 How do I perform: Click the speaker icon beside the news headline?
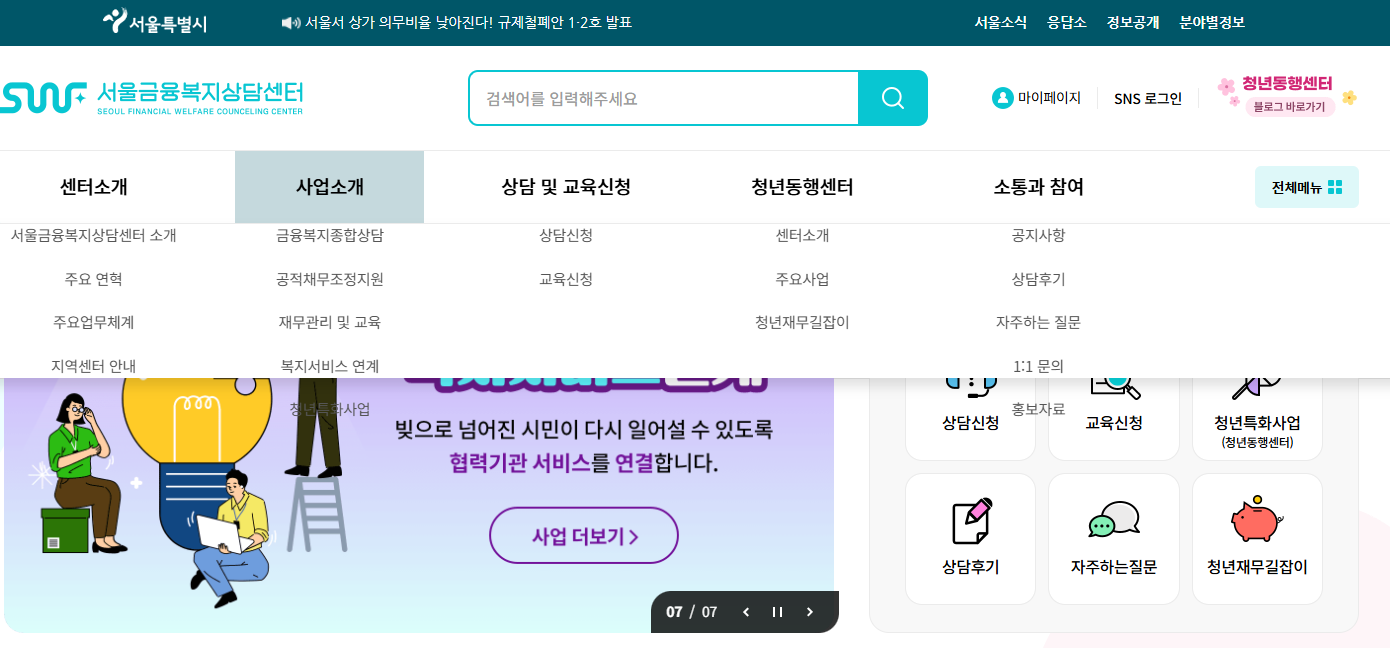click(291, 23)
